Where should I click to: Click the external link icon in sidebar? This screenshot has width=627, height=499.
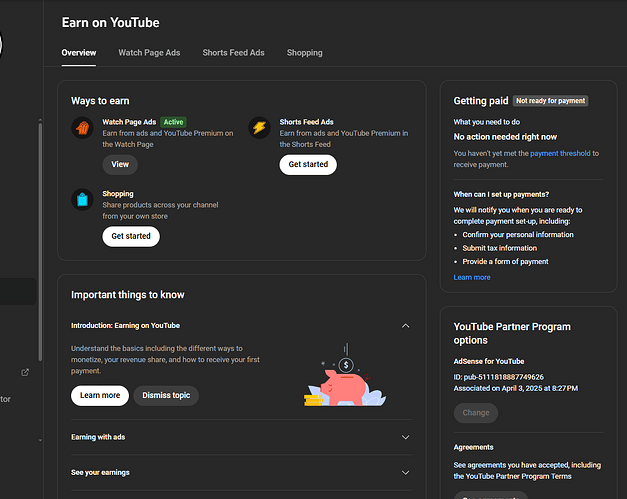click(x=25, y=372)
